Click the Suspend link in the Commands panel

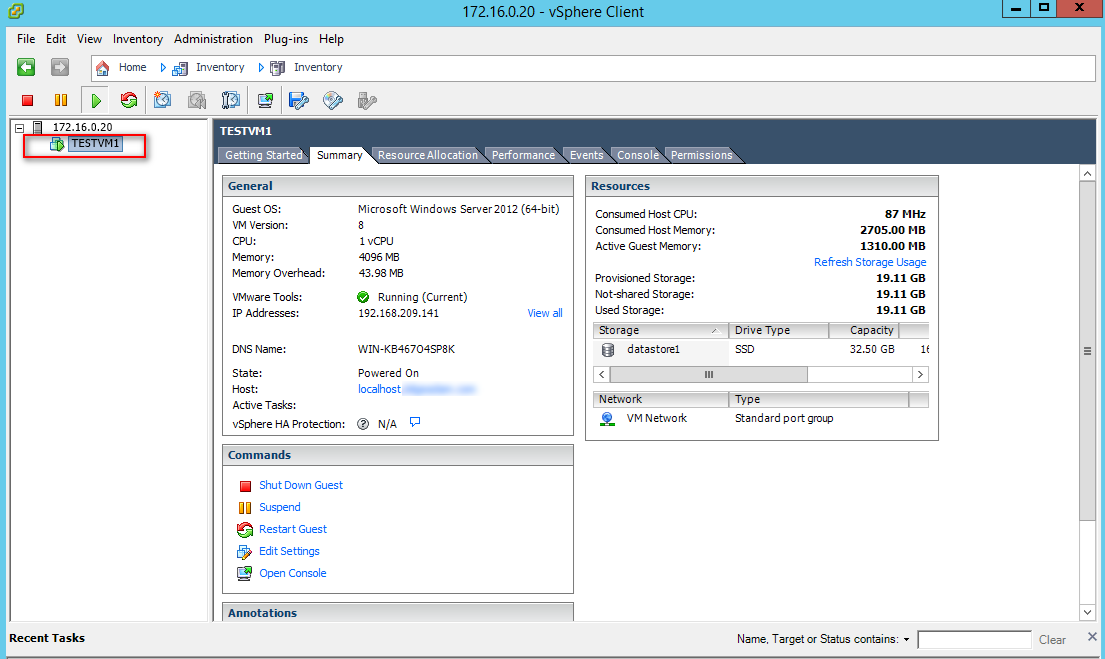[280, 507]
